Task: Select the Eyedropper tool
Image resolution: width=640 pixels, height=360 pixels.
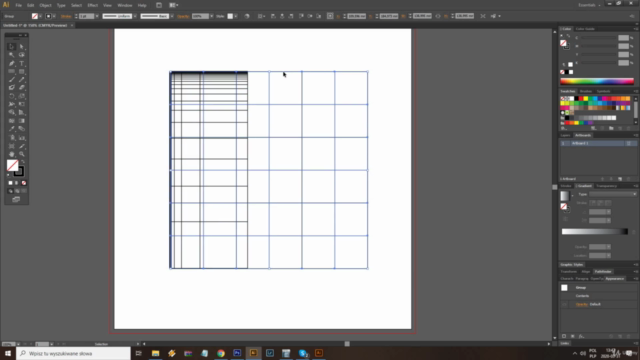Action: (11, 129)
